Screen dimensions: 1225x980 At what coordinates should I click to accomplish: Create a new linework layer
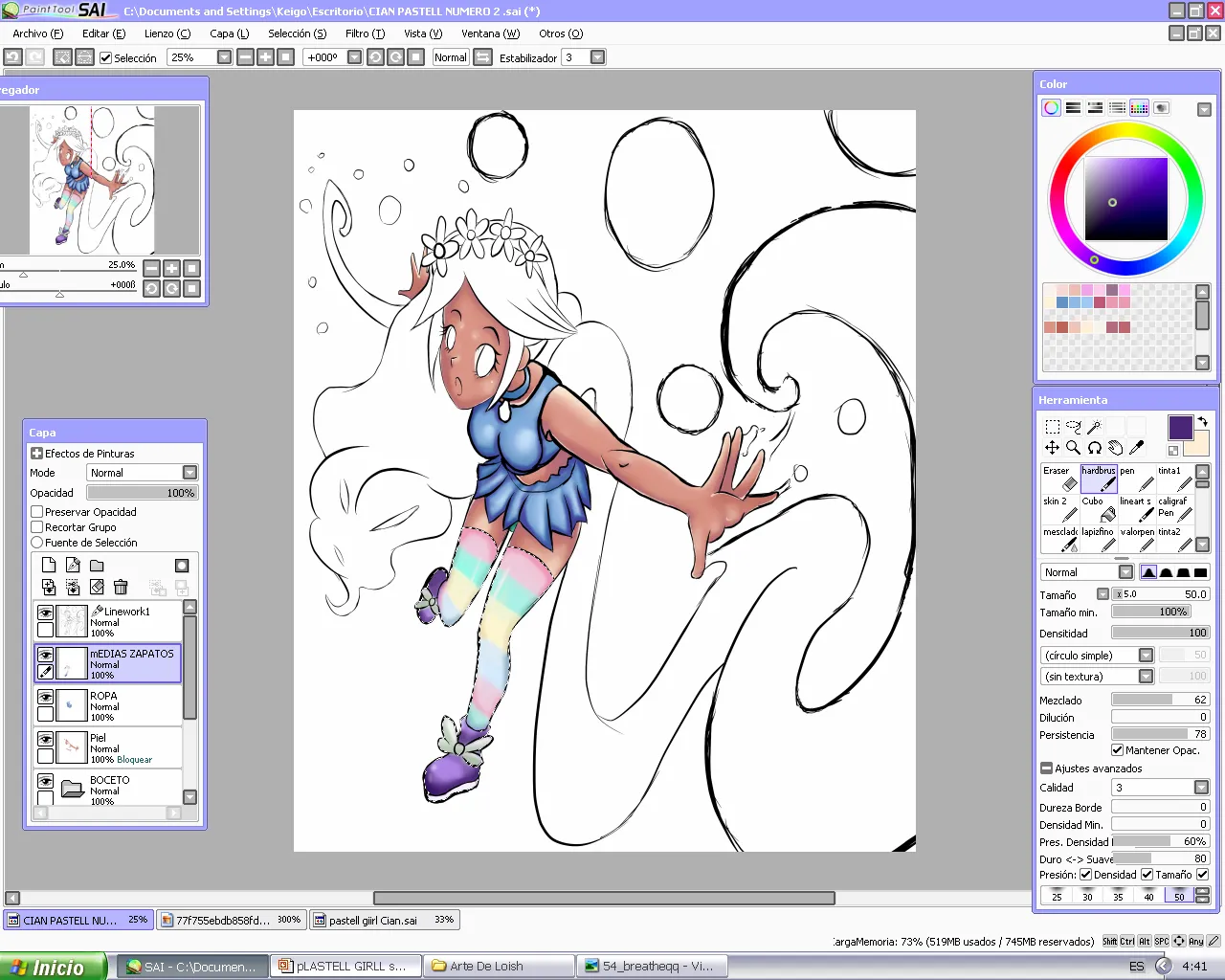coord(73,566)
